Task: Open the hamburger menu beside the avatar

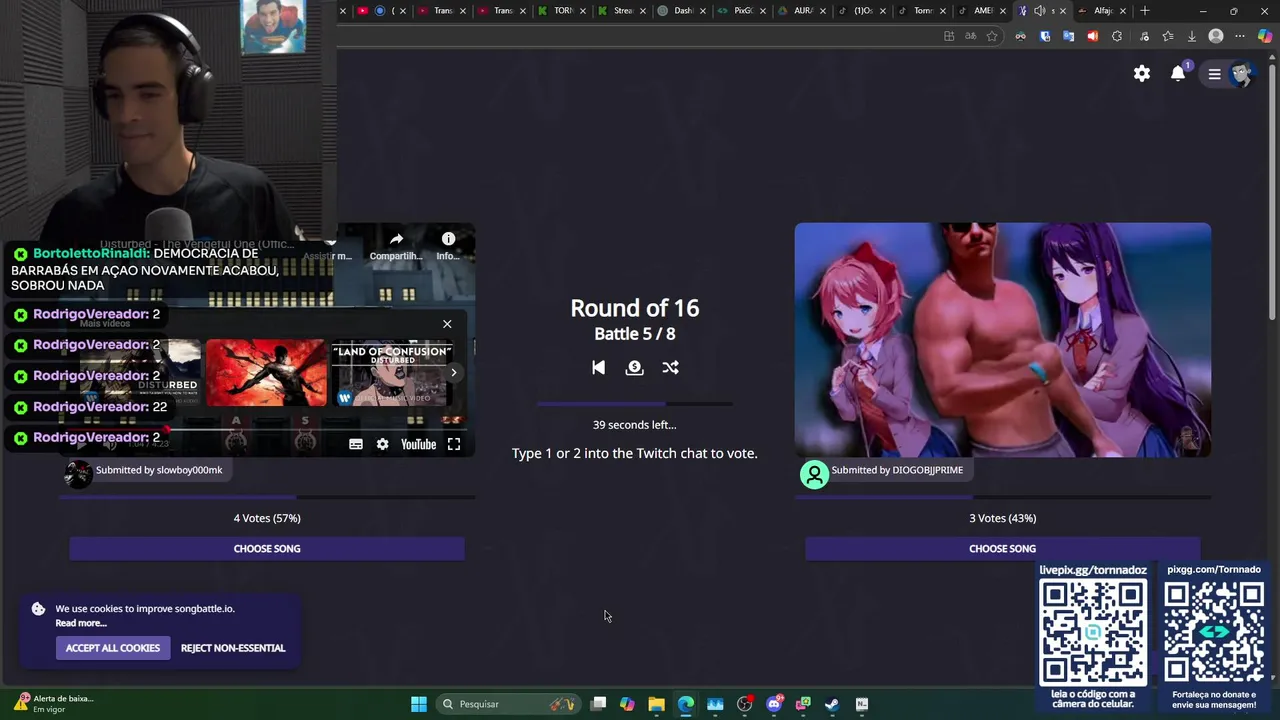Action: [1214, 74]
